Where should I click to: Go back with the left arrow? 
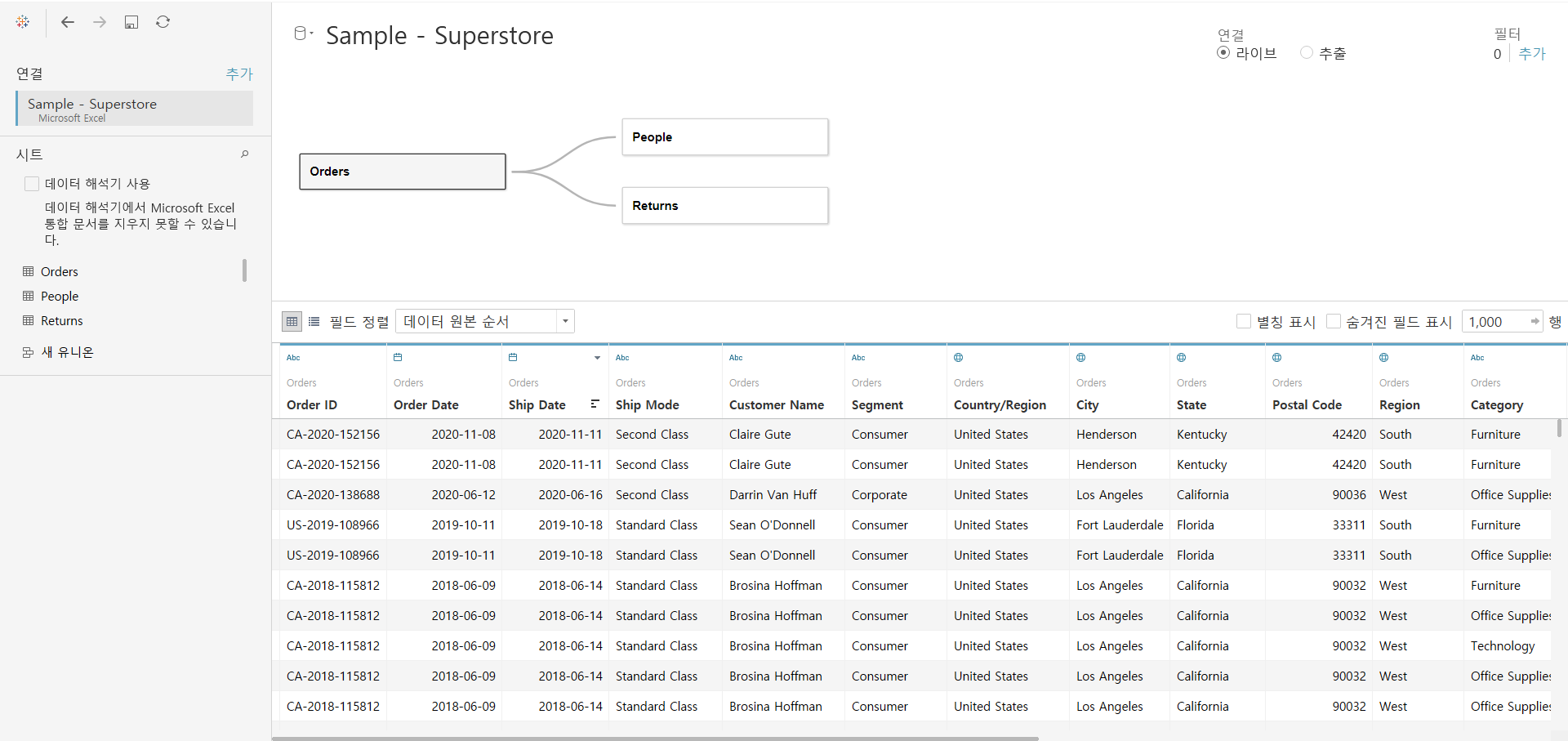(x=68, y=22)
